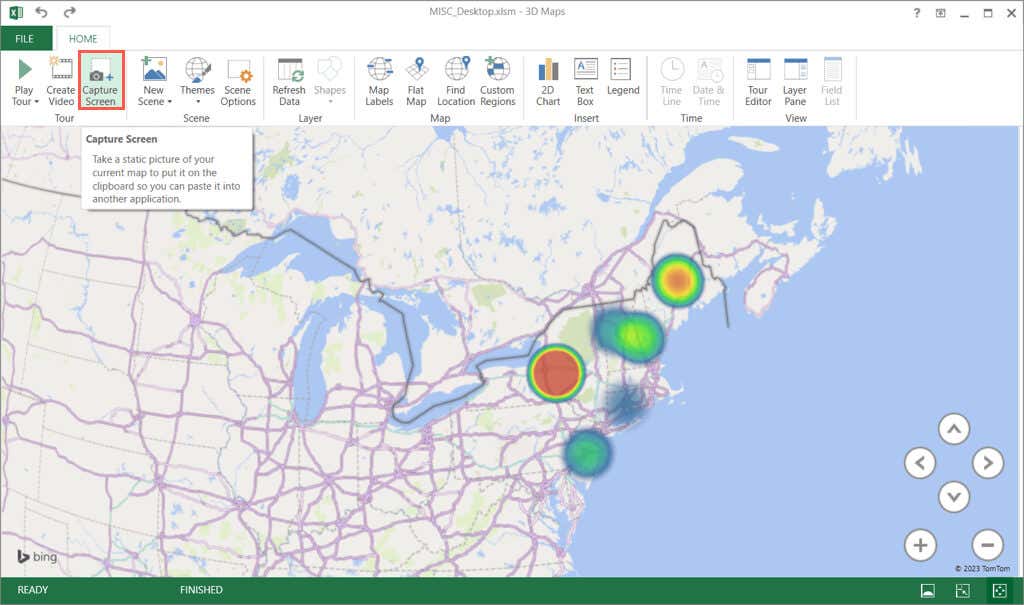Click the orange-centered heat spot in Maine
This screenshot has width=1024, height=605.
[x=678, y=280]
